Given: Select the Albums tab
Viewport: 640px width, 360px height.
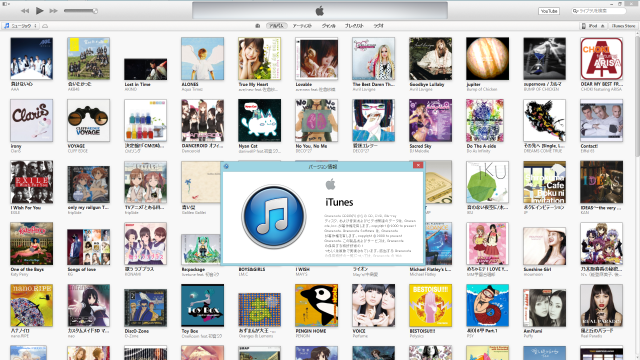Looking at the screenshot, I should tap(276, 26).
